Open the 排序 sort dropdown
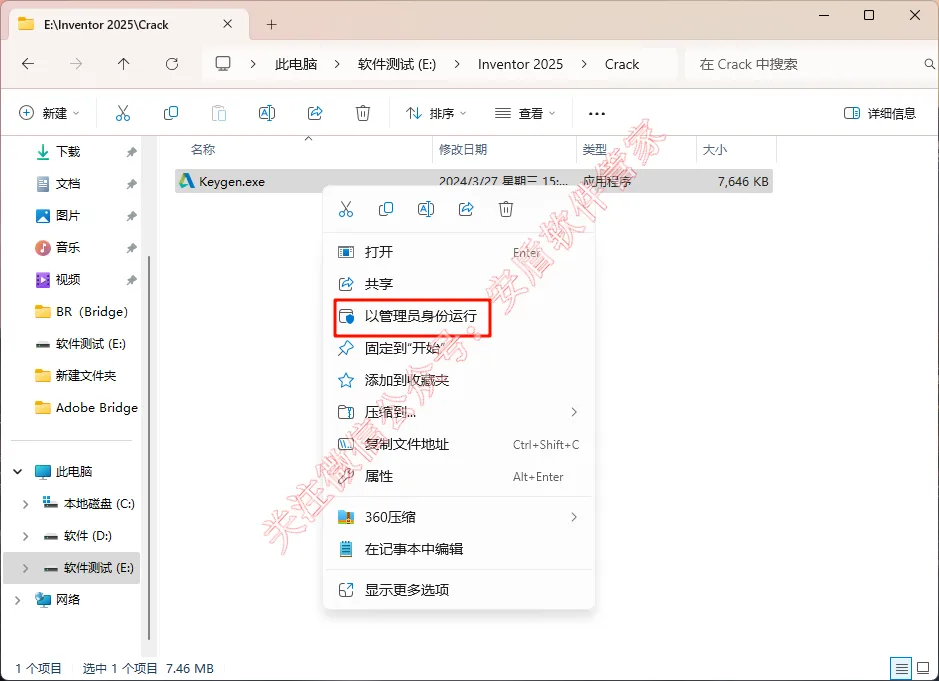Screen dimensions: 939x681 click(x=436, y=113)
